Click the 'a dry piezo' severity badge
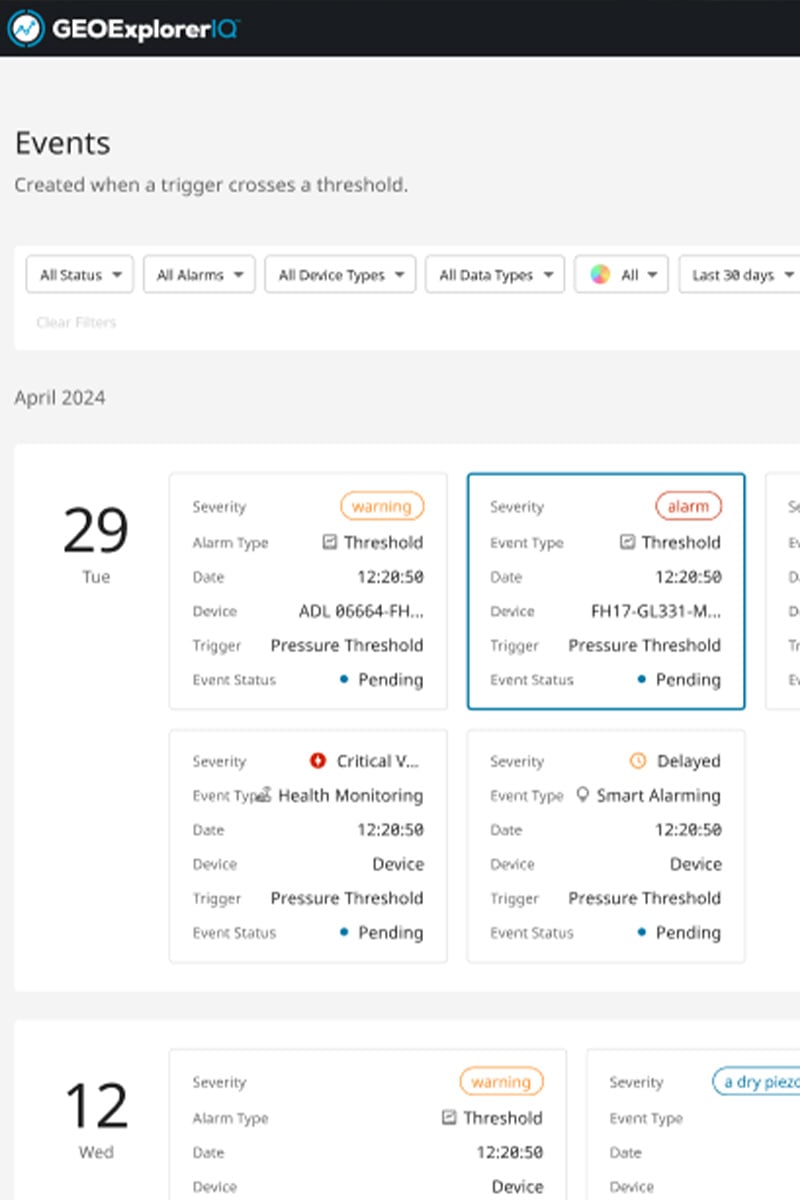The width and height of the screenshot is (800, 1200). tap(756, 1082)
